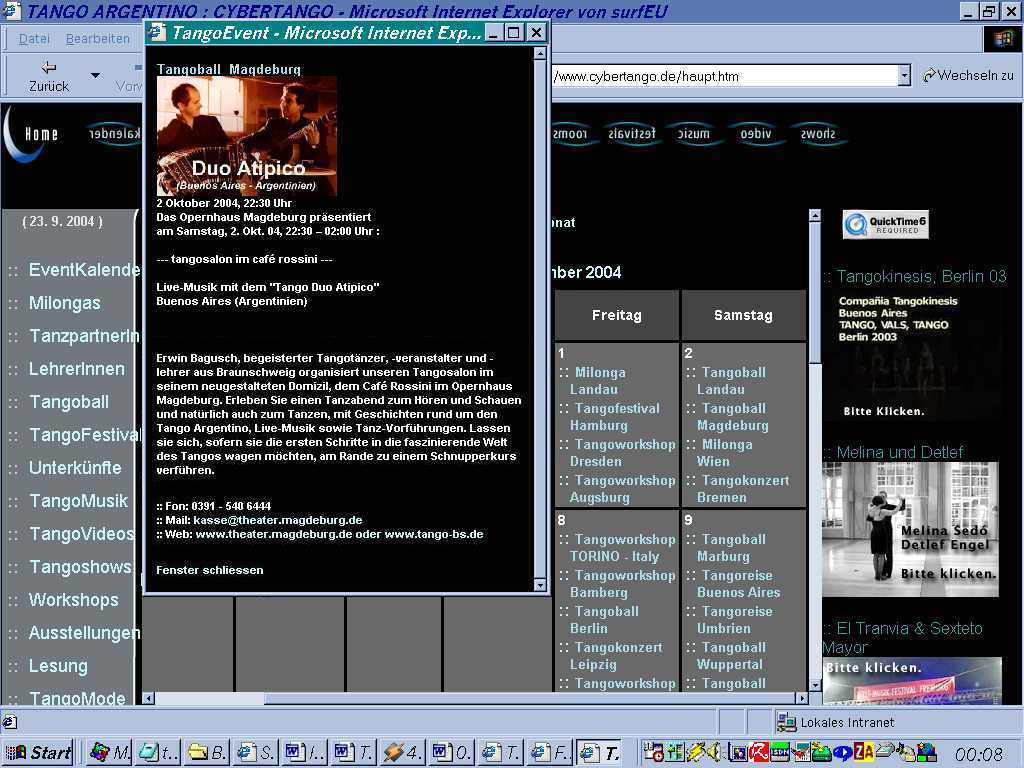Switch to Word taskbar item 'O.'
1024x768 pixels.
[x=450, y=752]
